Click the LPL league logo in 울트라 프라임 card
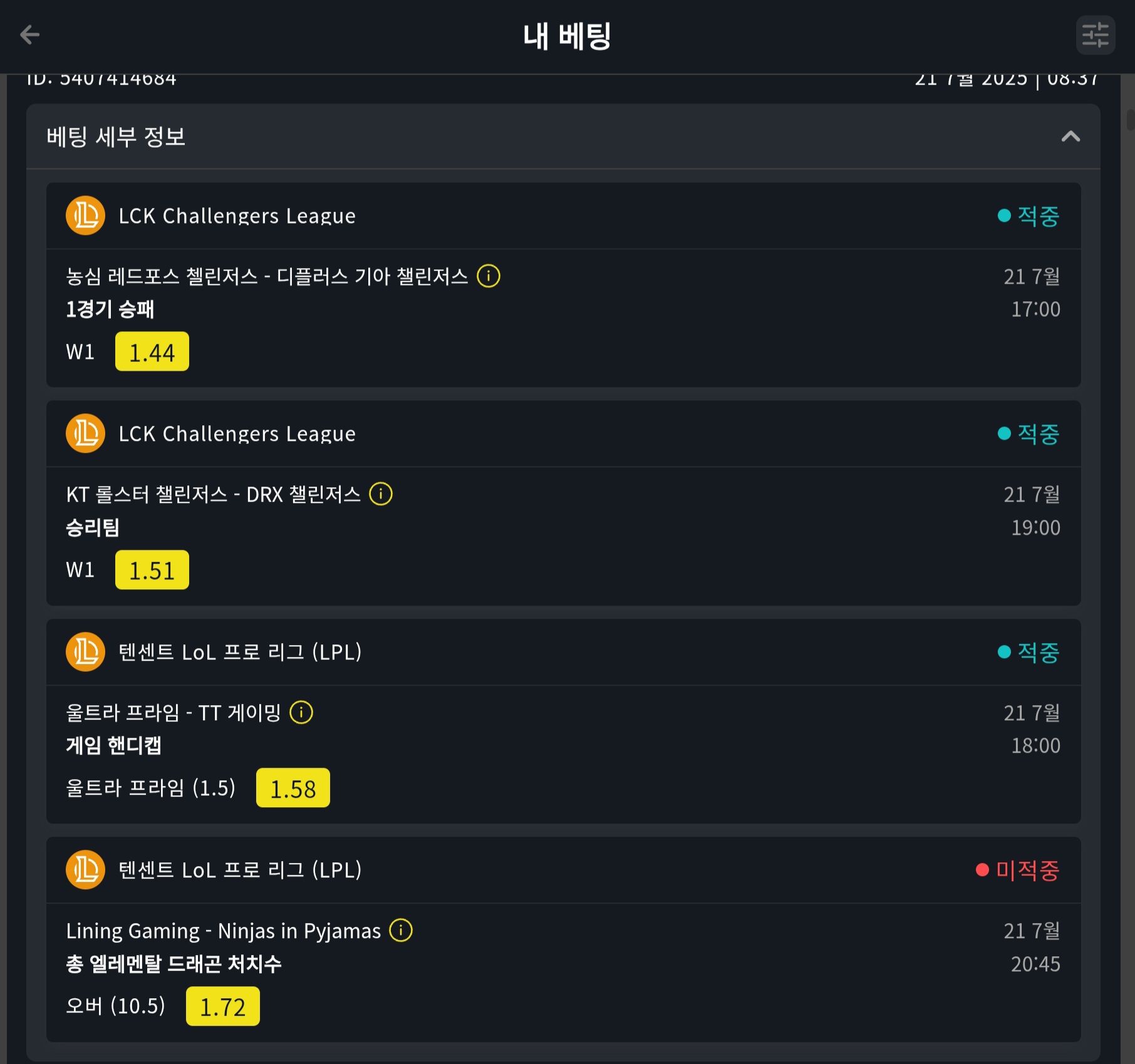Image resolution: width=1135 pixels, height=1064 pixels. click(x=85, y=652)
